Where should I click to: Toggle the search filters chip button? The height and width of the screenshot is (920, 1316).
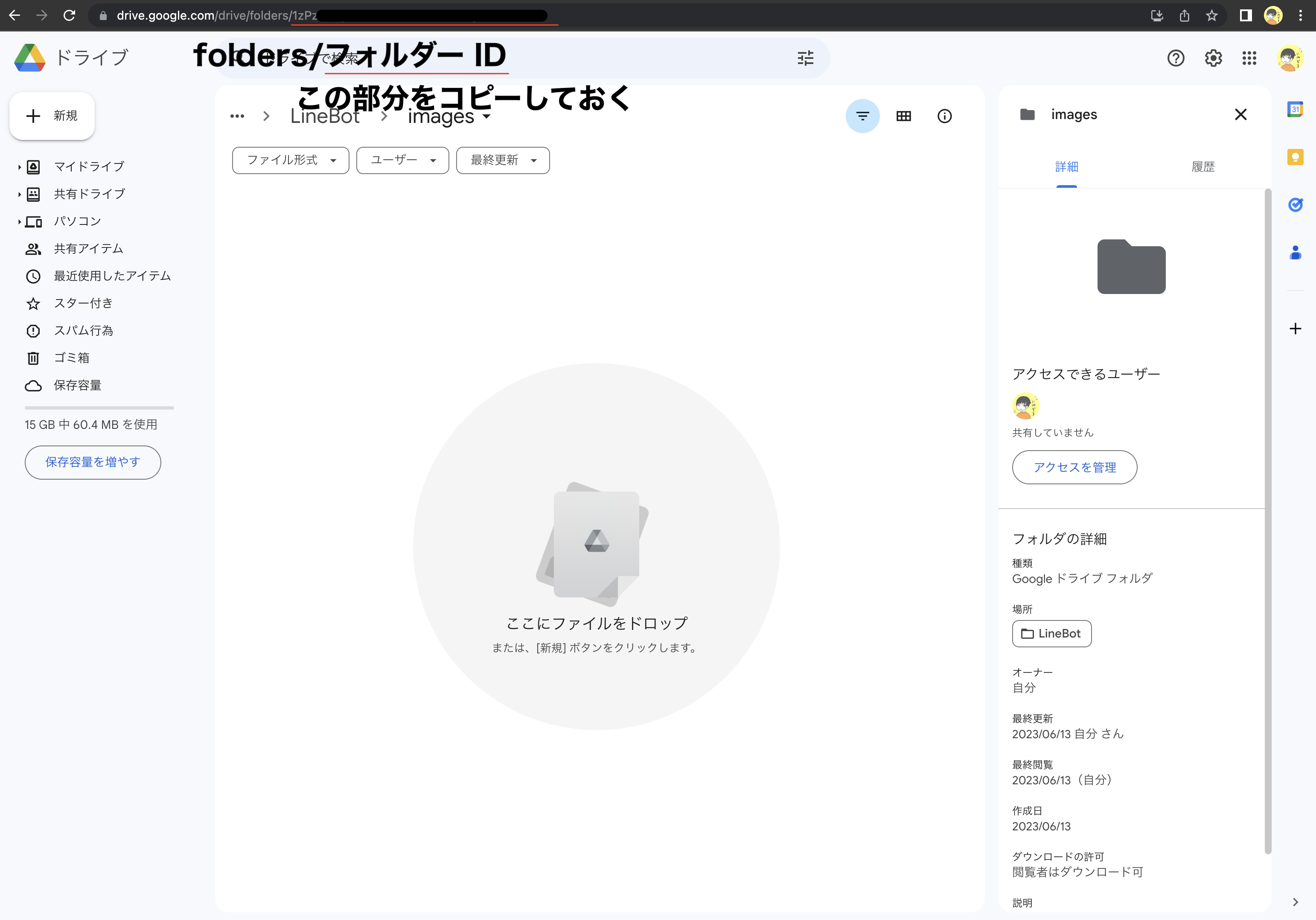coord(862,116)
